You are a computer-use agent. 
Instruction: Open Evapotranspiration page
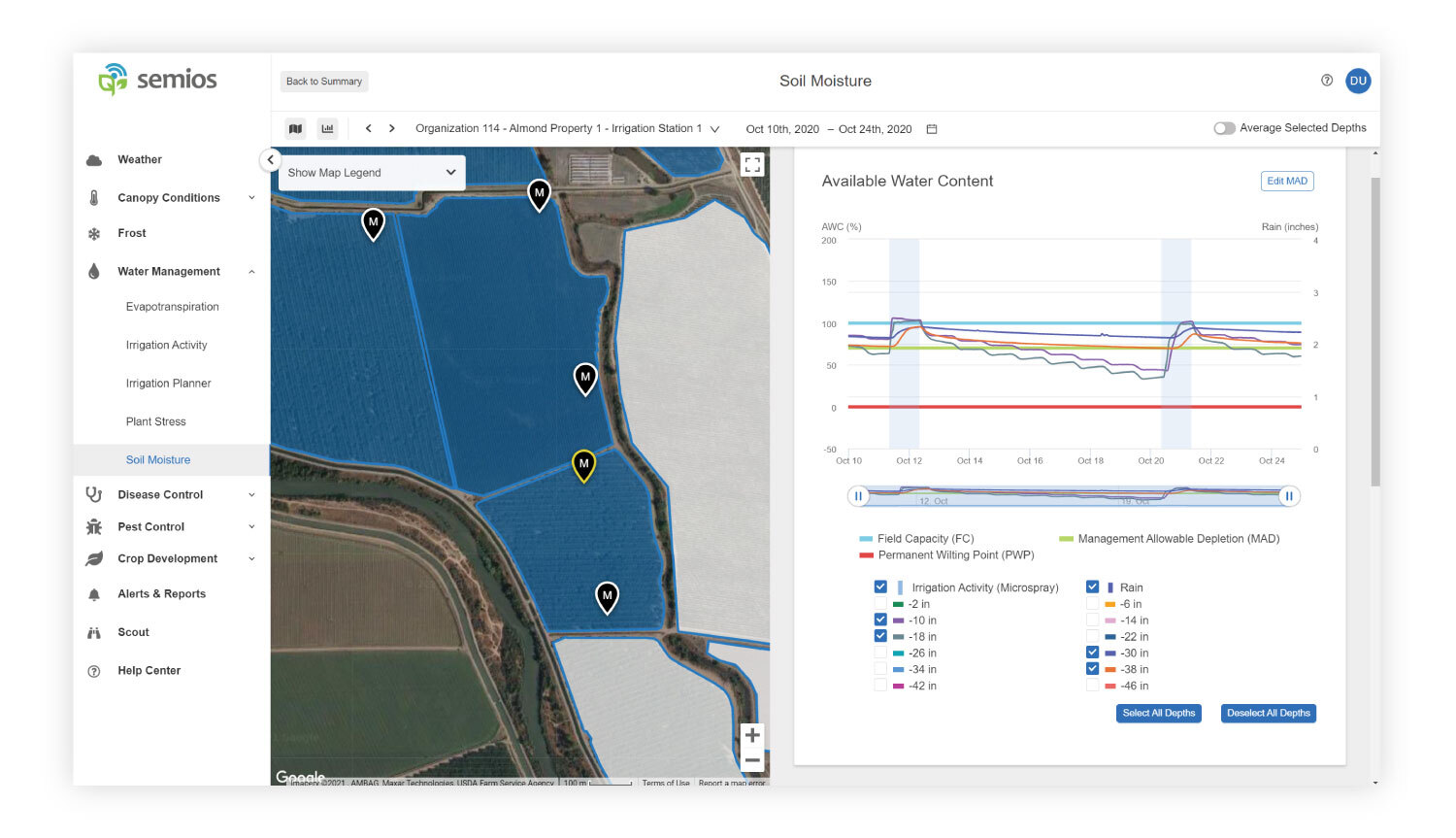[x=172, y=307]
